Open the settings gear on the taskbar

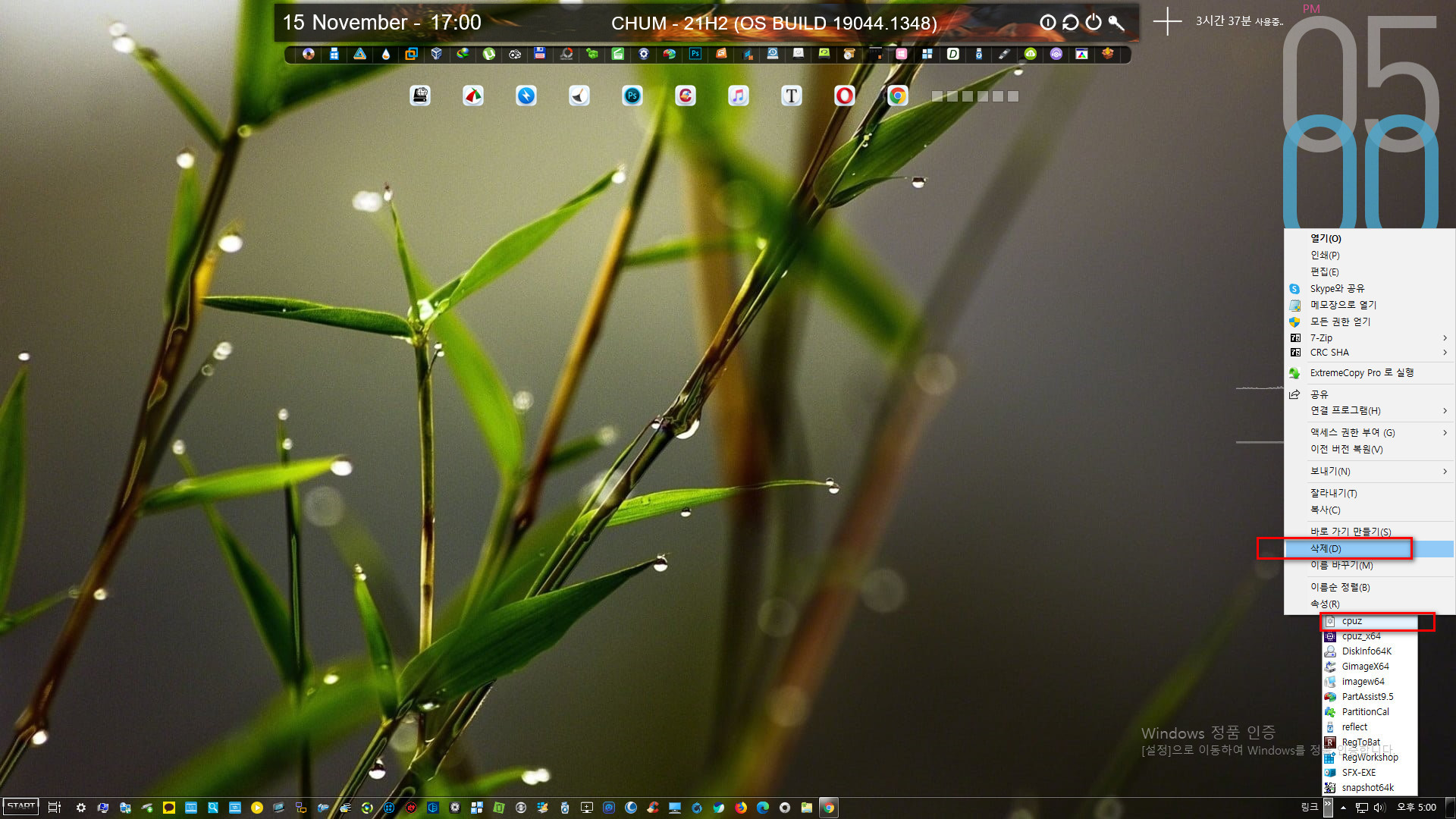pos(80,808)
